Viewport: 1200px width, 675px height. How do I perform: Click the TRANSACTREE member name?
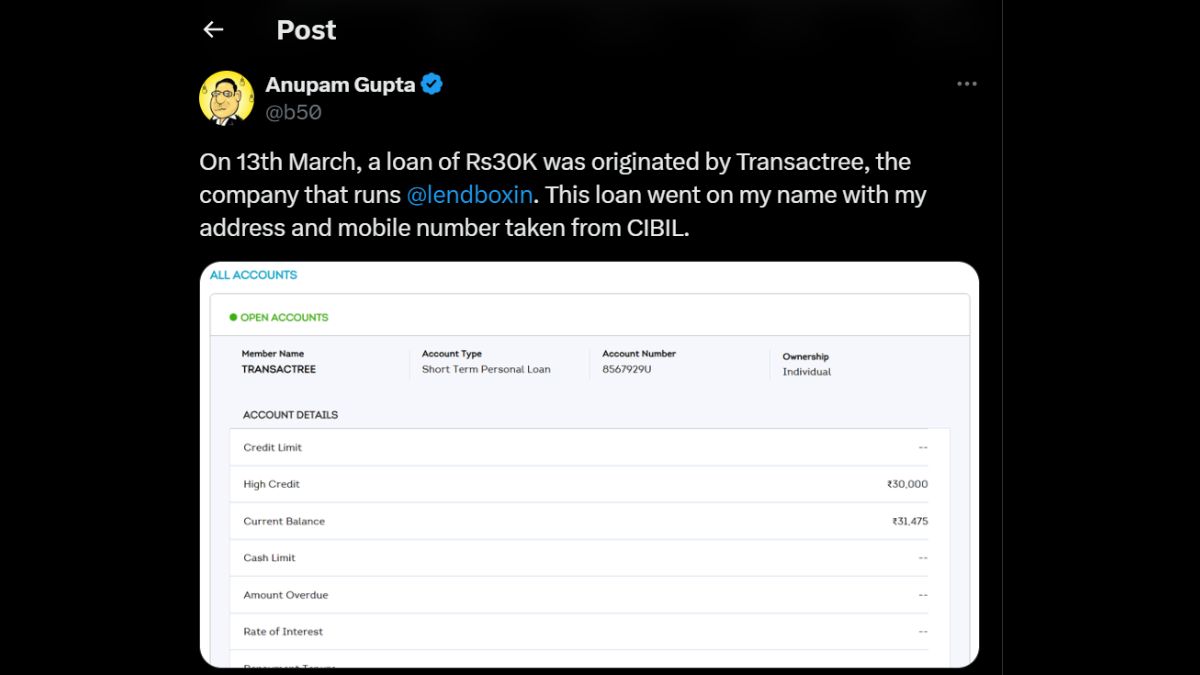[278, 369]
